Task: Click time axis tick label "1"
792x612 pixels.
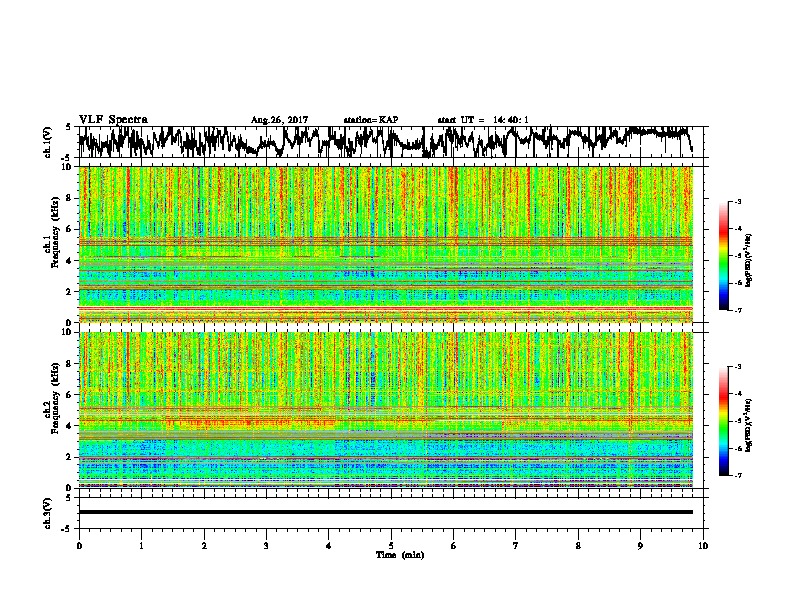Action: [x=142, y=546]
